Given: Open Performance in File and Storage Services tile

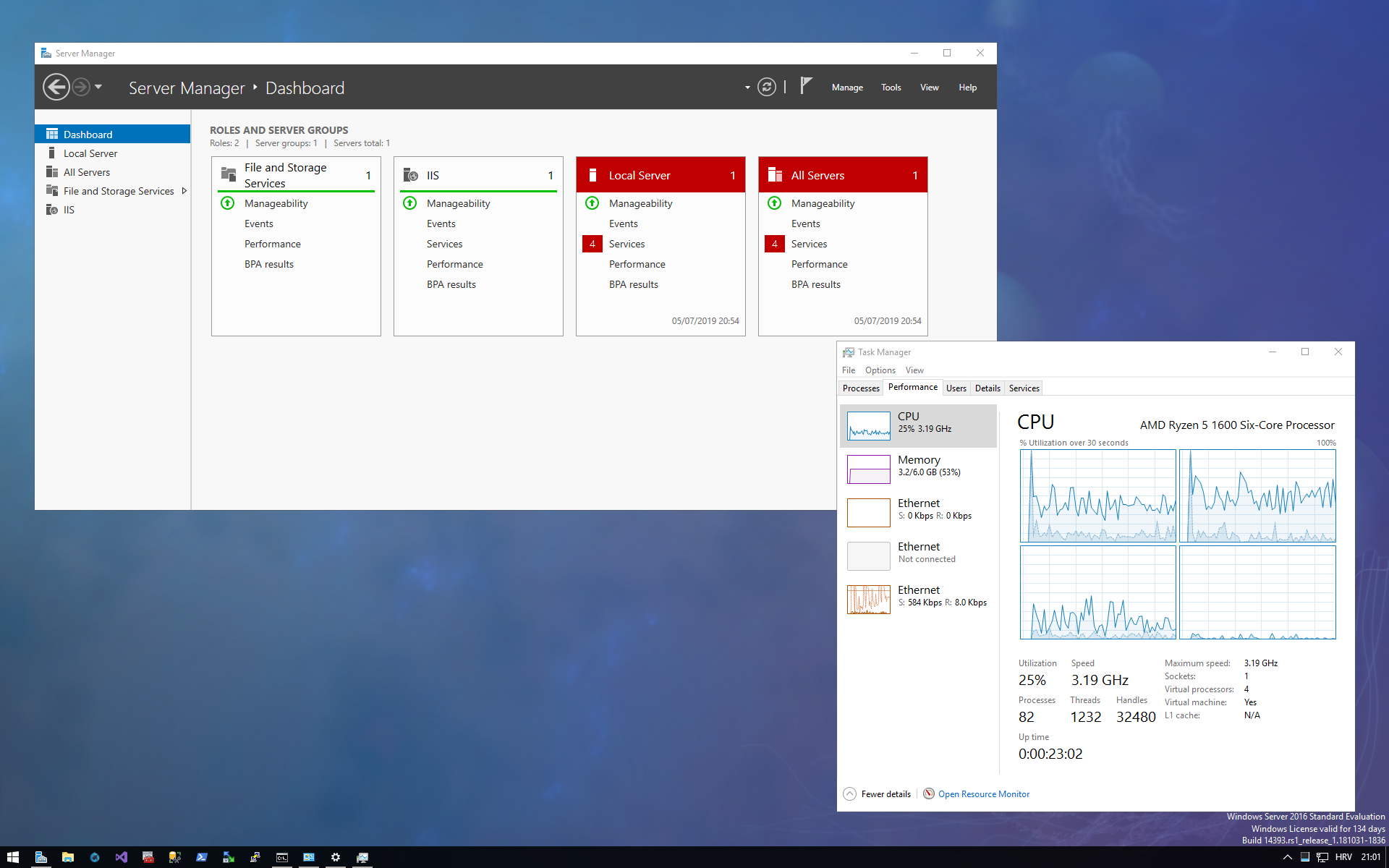Looking at the screenshot, I should 272,244.
